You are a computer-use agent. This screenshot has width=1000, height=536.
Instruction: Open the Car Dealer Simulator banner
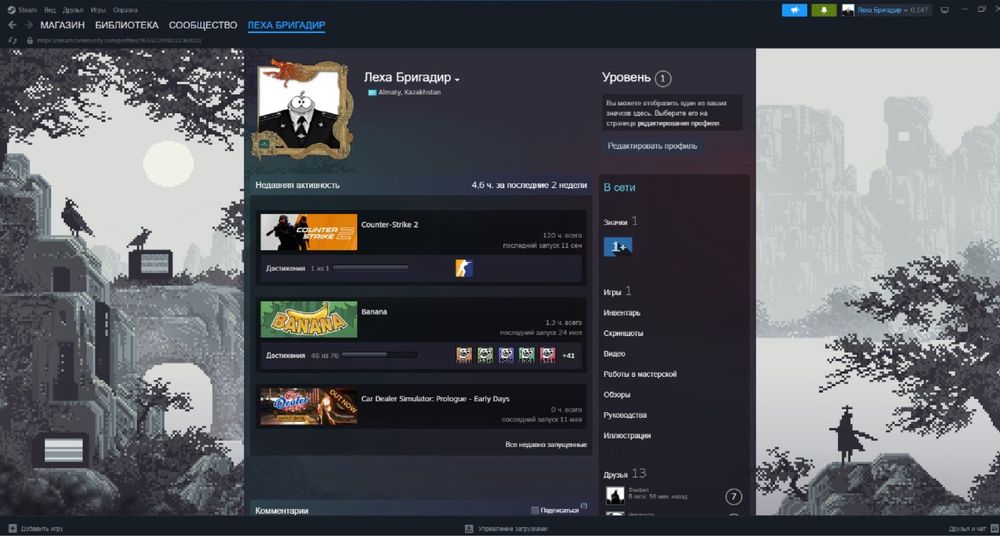(309, 406)
